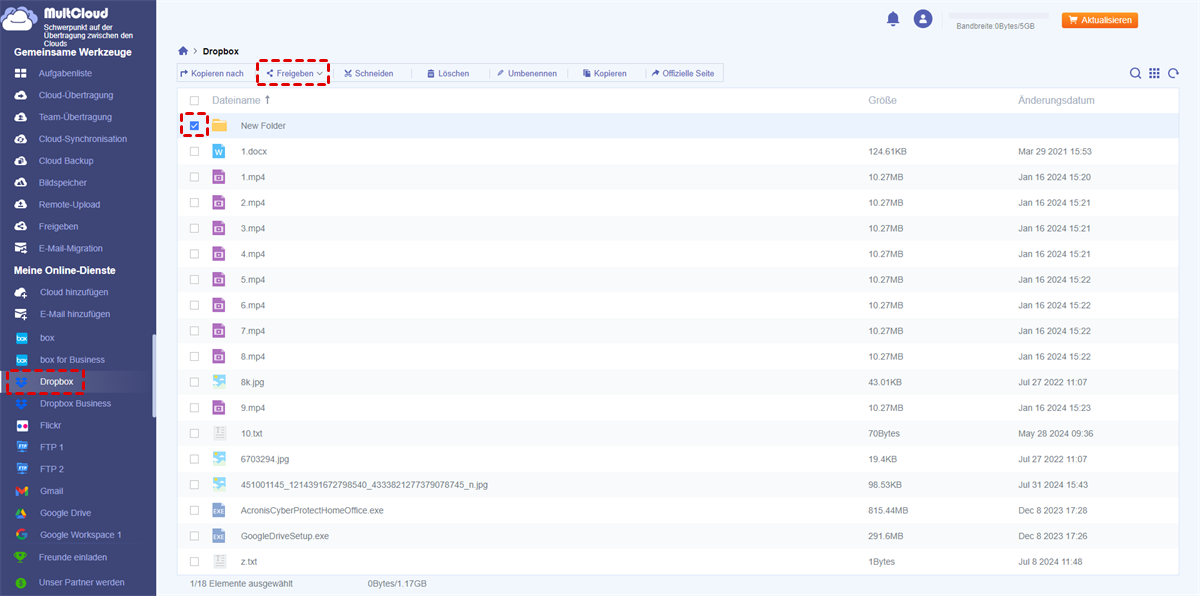The image size is (1200, 596).
Task: Click Kopieren in the toolbar
Action: point(605,73)
